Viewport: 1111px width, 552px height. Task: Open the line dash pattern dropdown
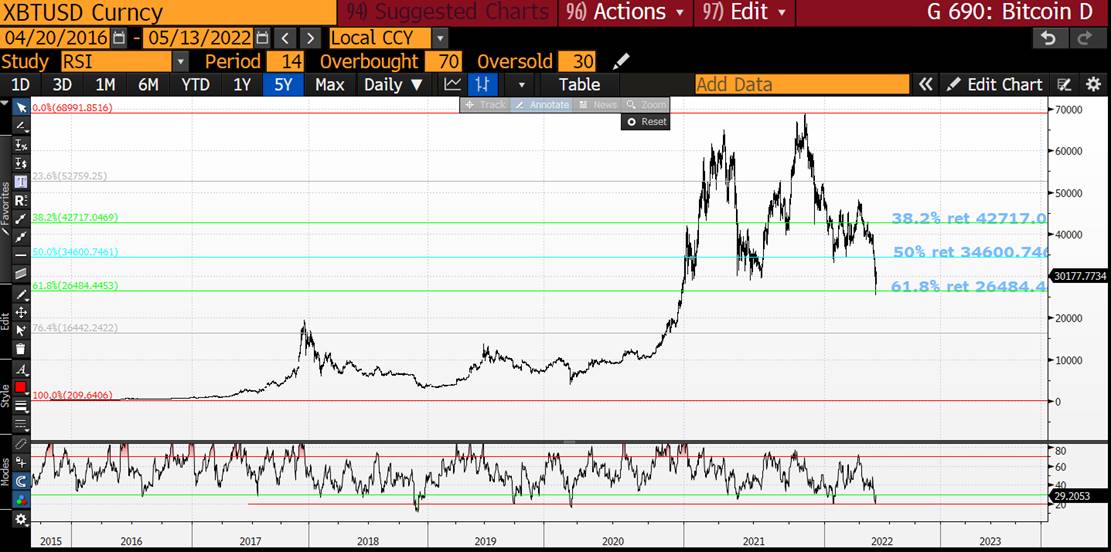21,424
